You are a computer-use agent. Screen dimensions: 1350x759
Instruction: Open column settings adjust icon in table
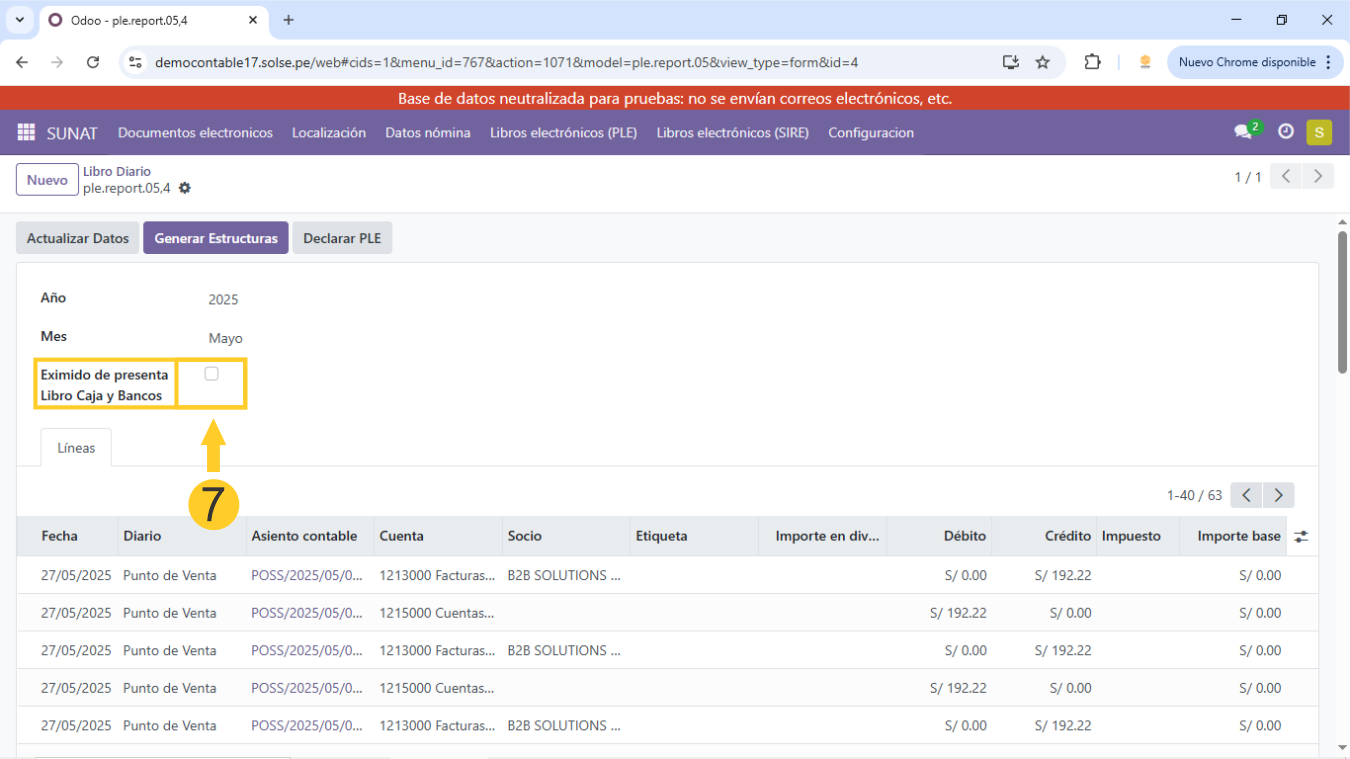coord(1300,537)
